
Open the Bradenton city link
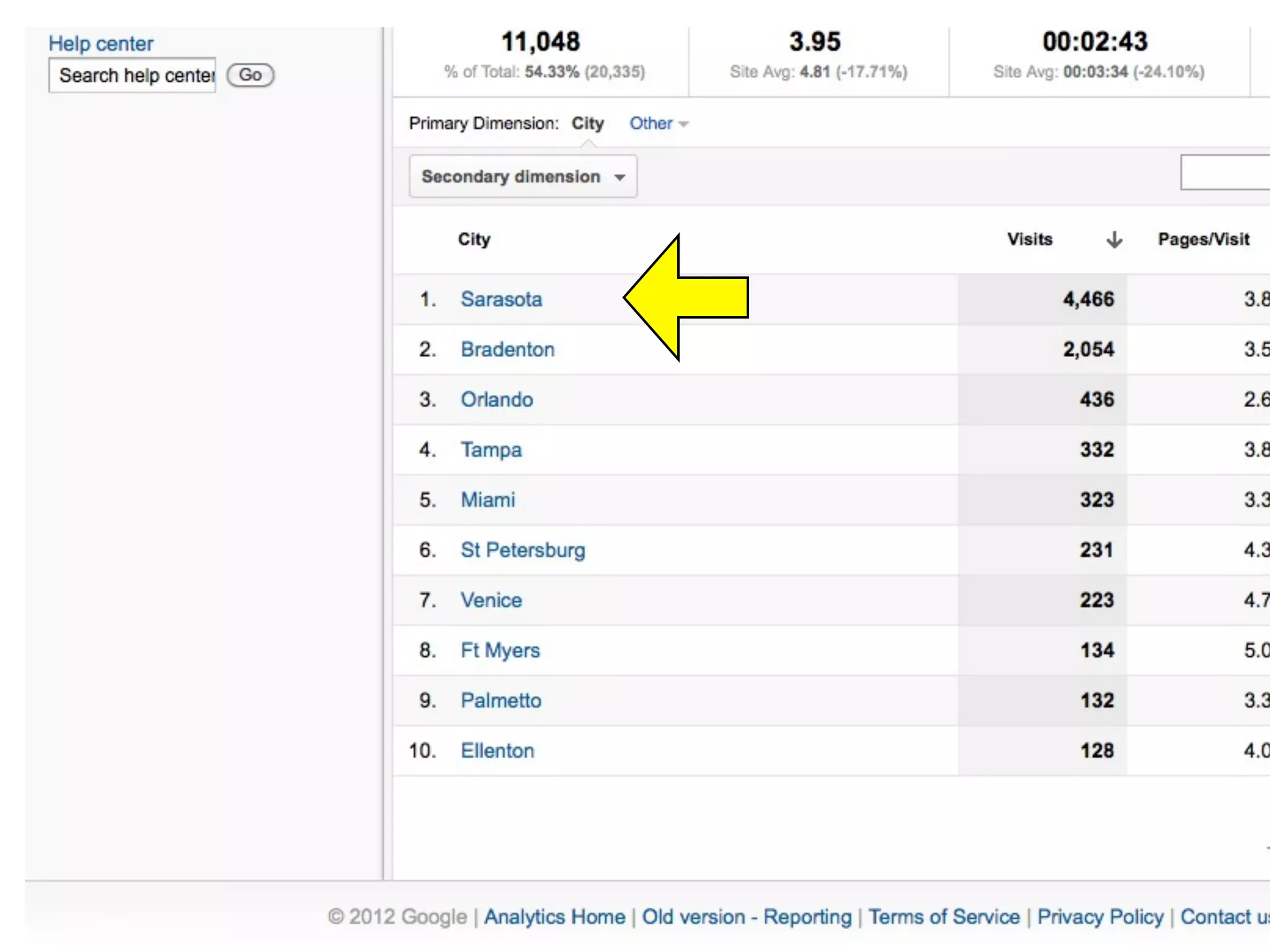click(x=507, y=350)
